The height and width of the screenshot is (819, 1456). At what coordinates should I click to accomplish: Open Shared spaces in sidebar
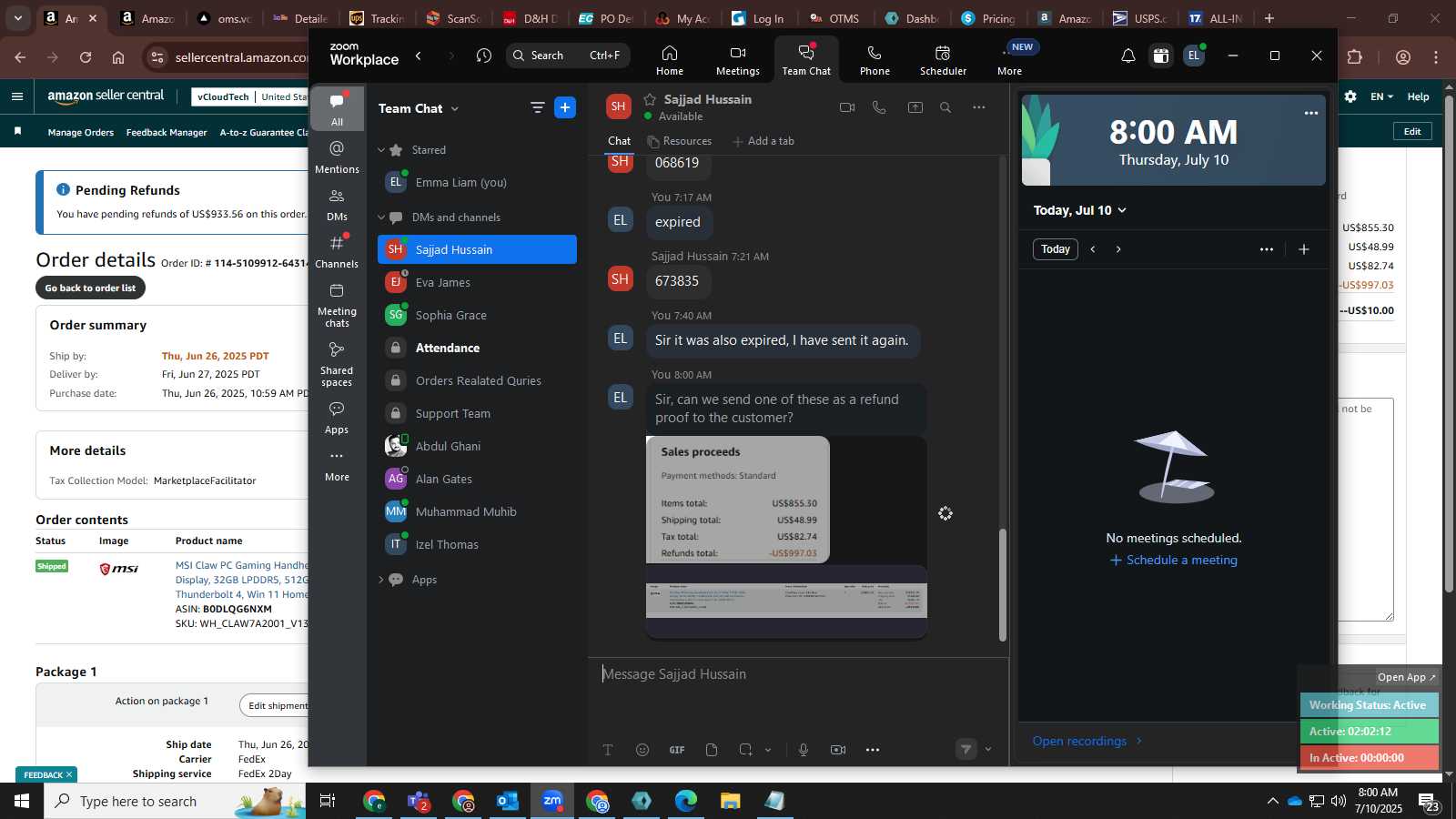[337, 364]
